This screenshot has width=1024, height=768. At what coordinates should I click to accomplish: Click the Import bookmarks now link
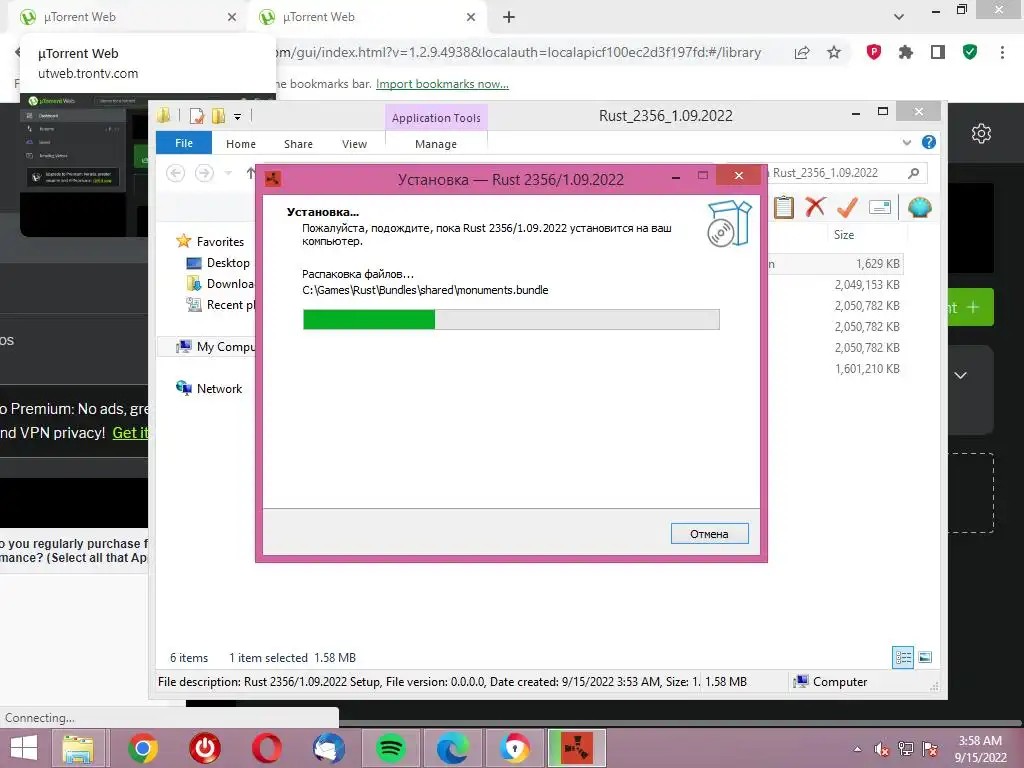[442, 84]
